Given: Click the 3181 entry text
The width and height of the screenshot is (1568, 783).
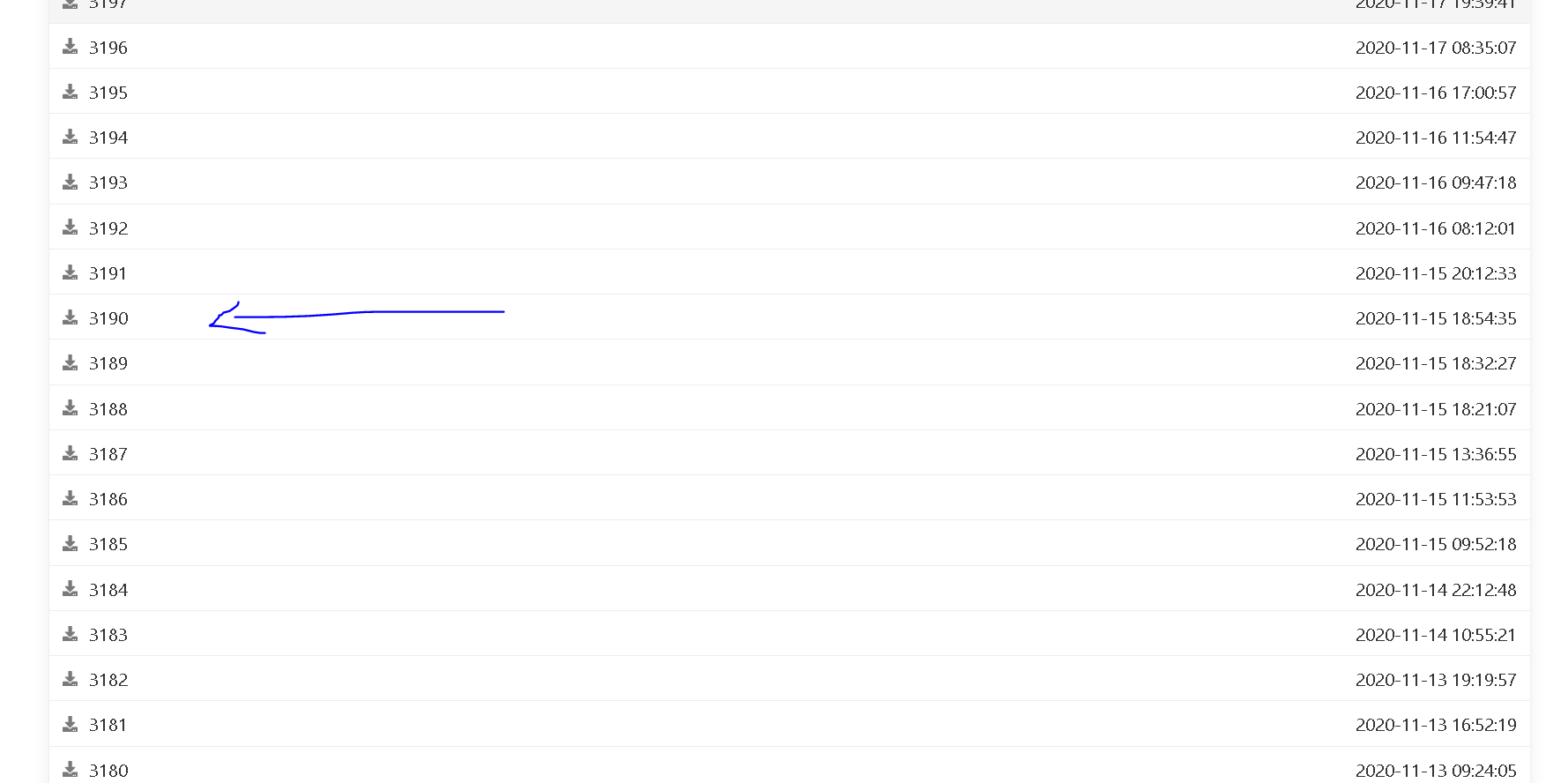Looking at the screenshot, I should coord(108,725).
